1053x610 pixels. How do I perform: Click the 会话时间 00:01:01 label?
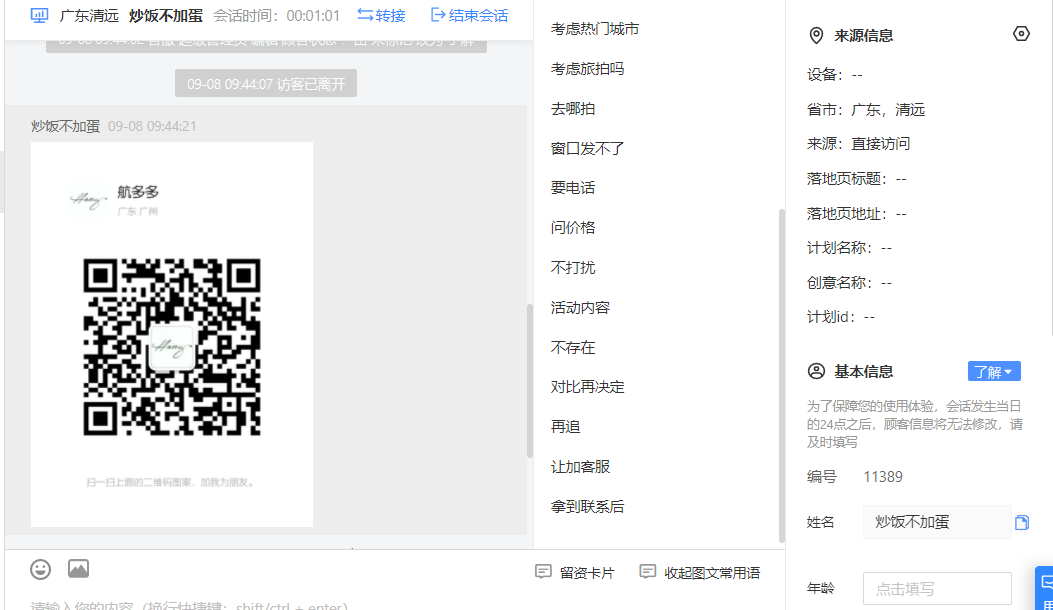click(277, 15)
